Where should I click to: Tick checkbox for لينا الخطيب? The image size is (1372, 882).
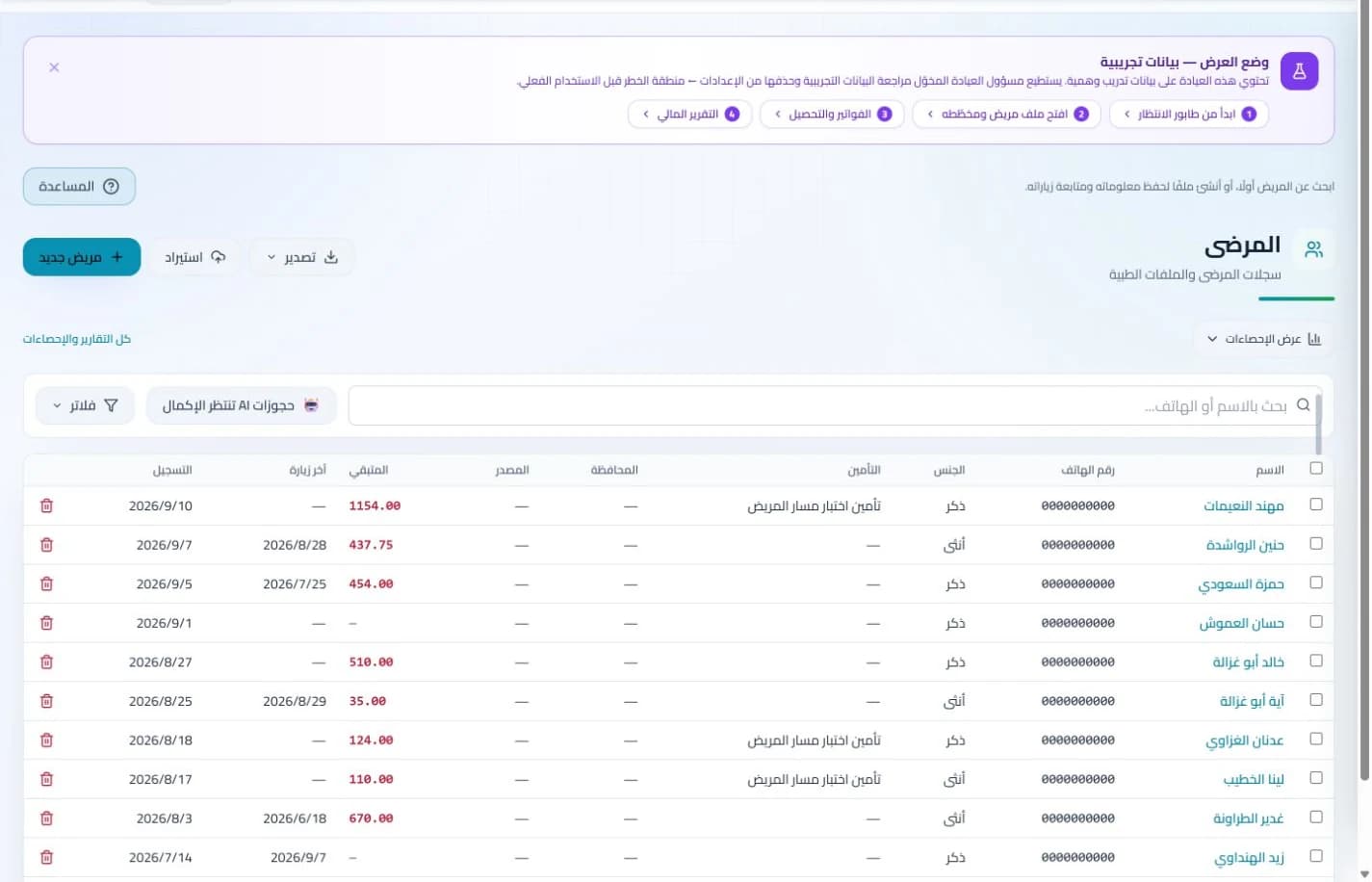pos(1316,778)
